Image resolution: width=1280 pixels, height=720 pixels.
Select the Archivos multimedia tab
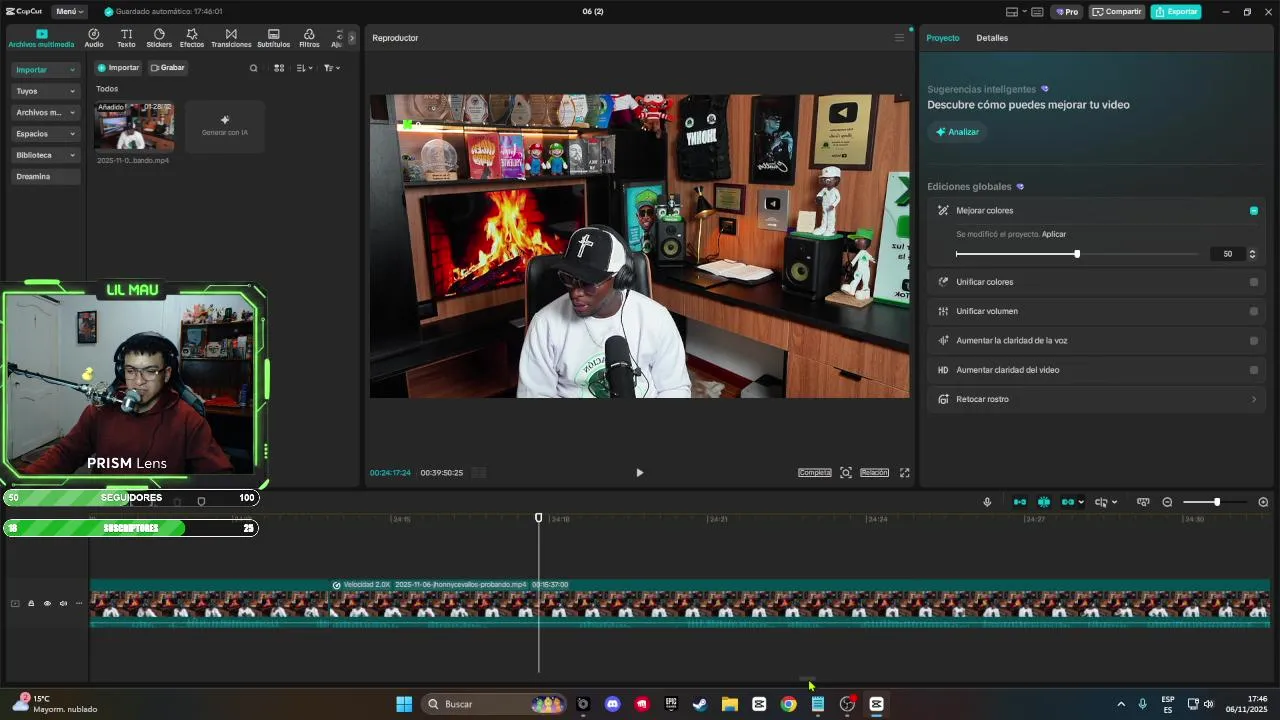(41, 38)
